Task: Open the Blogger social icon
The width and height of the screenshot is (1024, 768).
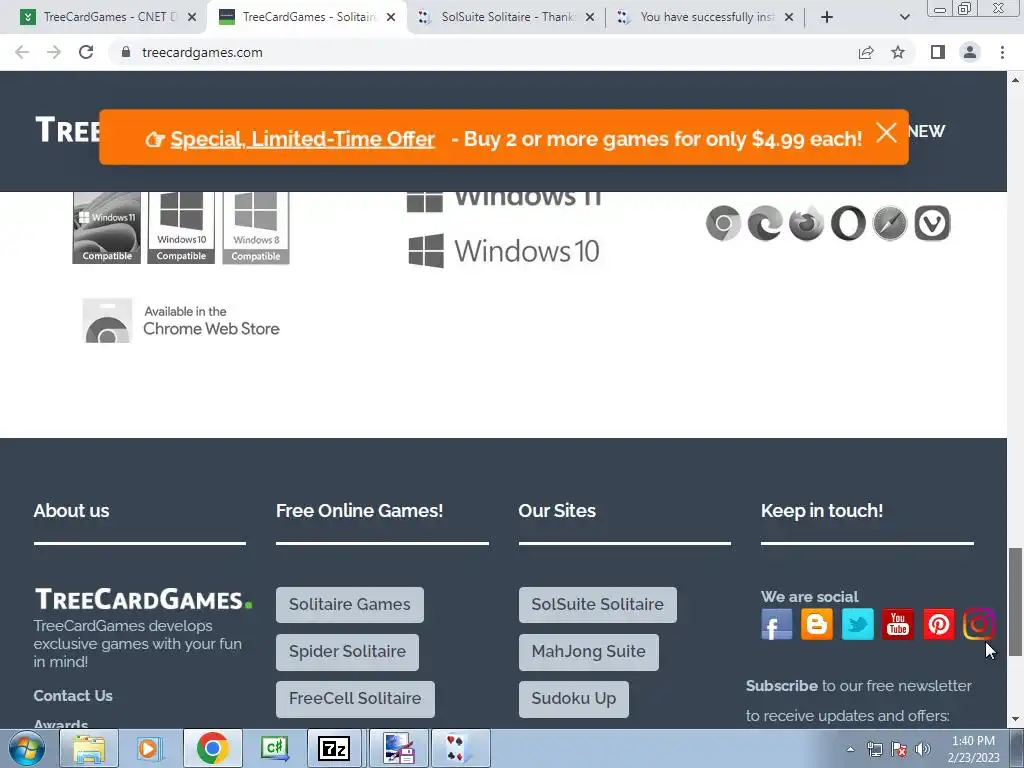Action: point(817,624)
